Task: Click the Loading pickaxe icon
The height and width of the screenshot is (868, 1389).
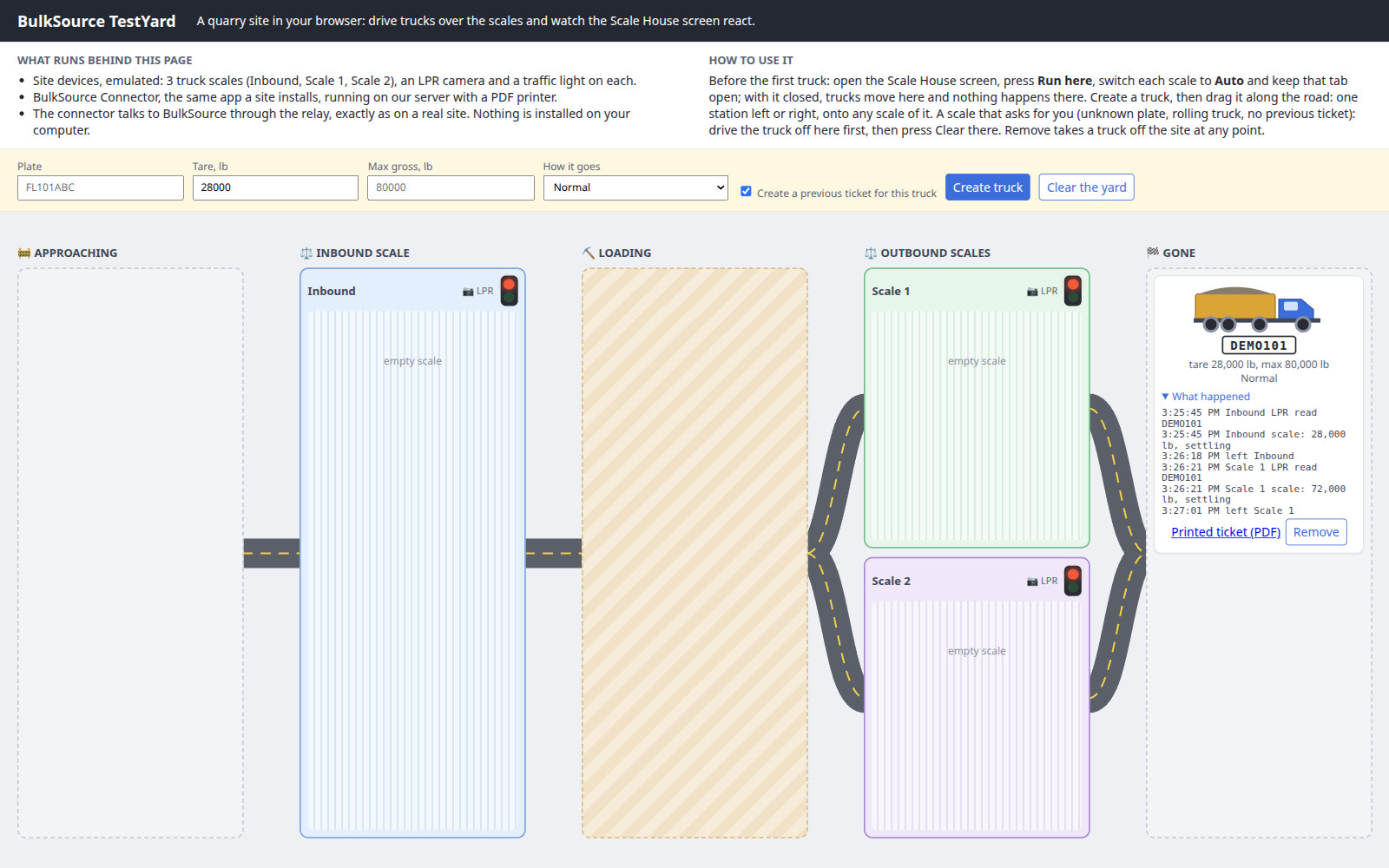Action: 589,253
